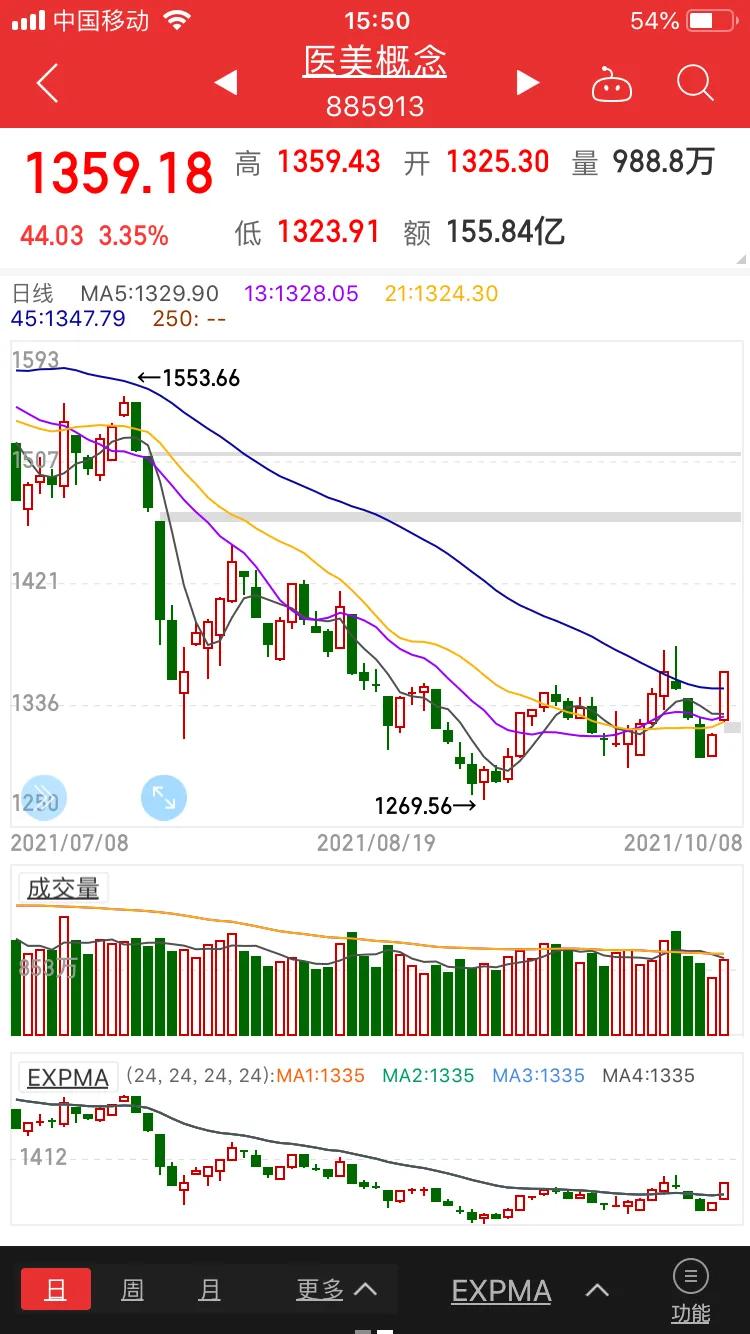
Task: Go to previous sector with left triangle
Action: click(226, 83)
